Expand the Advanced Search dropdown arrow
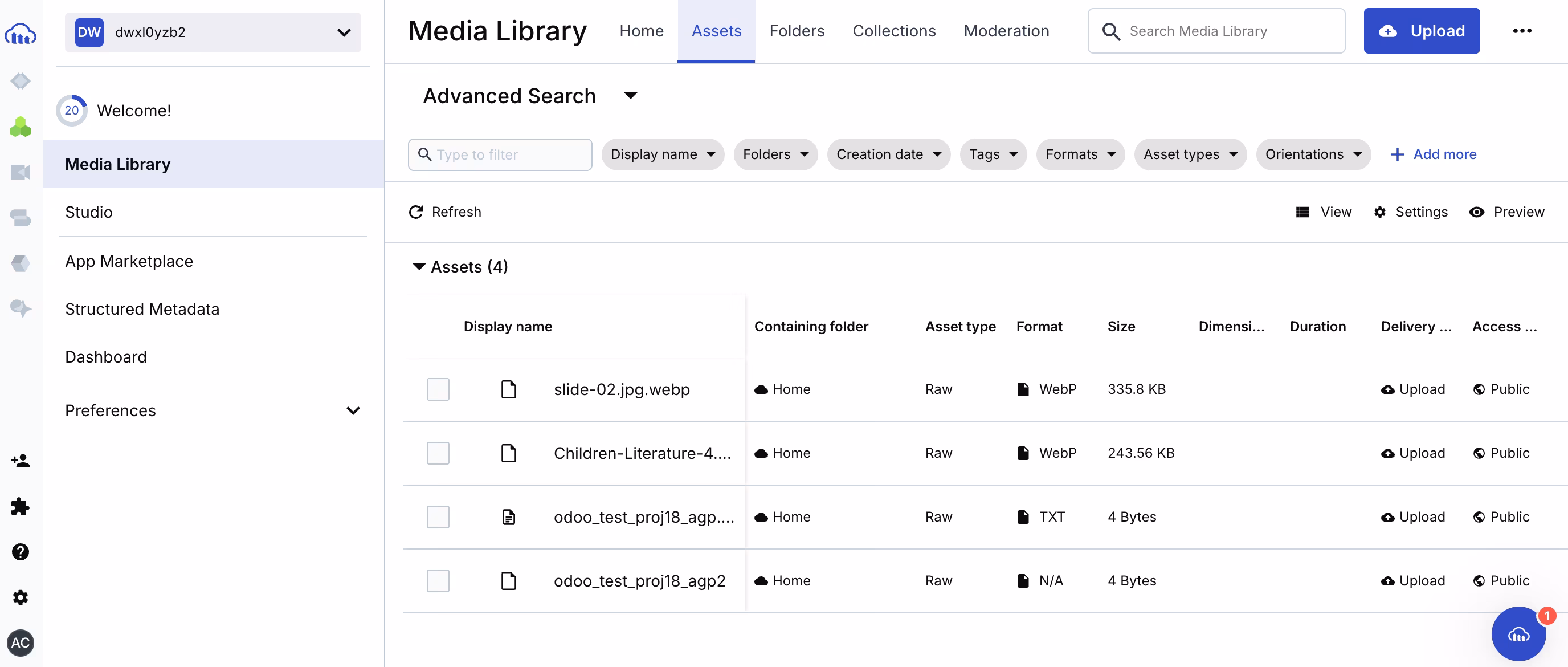1568x667 pixels. point(630,96)
